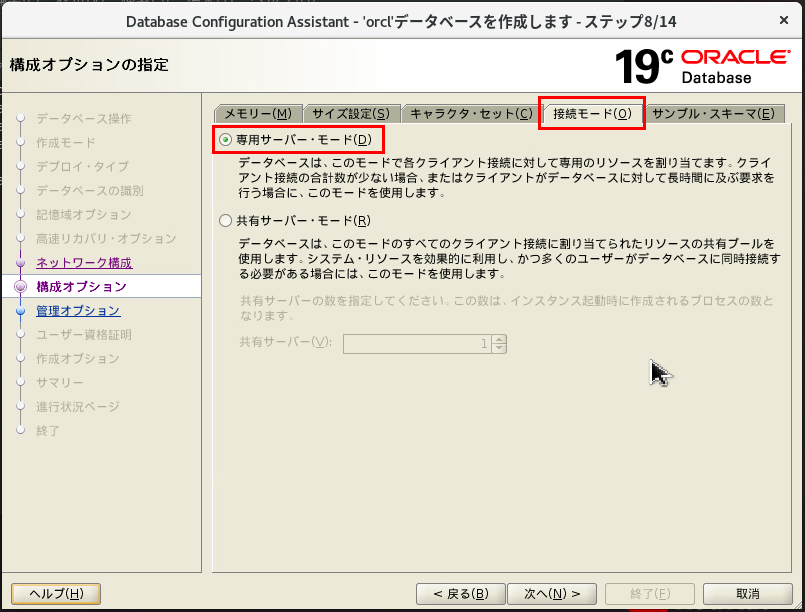
Task: Click the データベース操作 step label
Action: (84, 119)
